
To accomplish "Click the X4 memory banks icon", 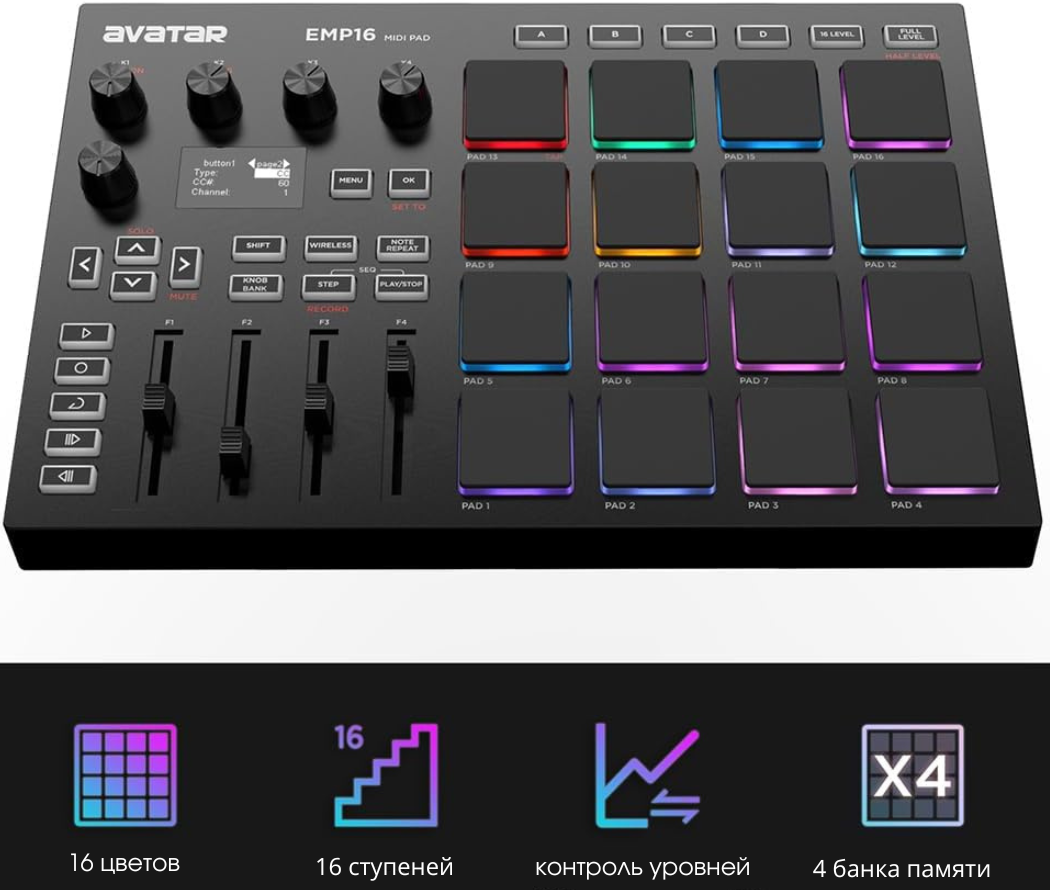I will [912, 775].
